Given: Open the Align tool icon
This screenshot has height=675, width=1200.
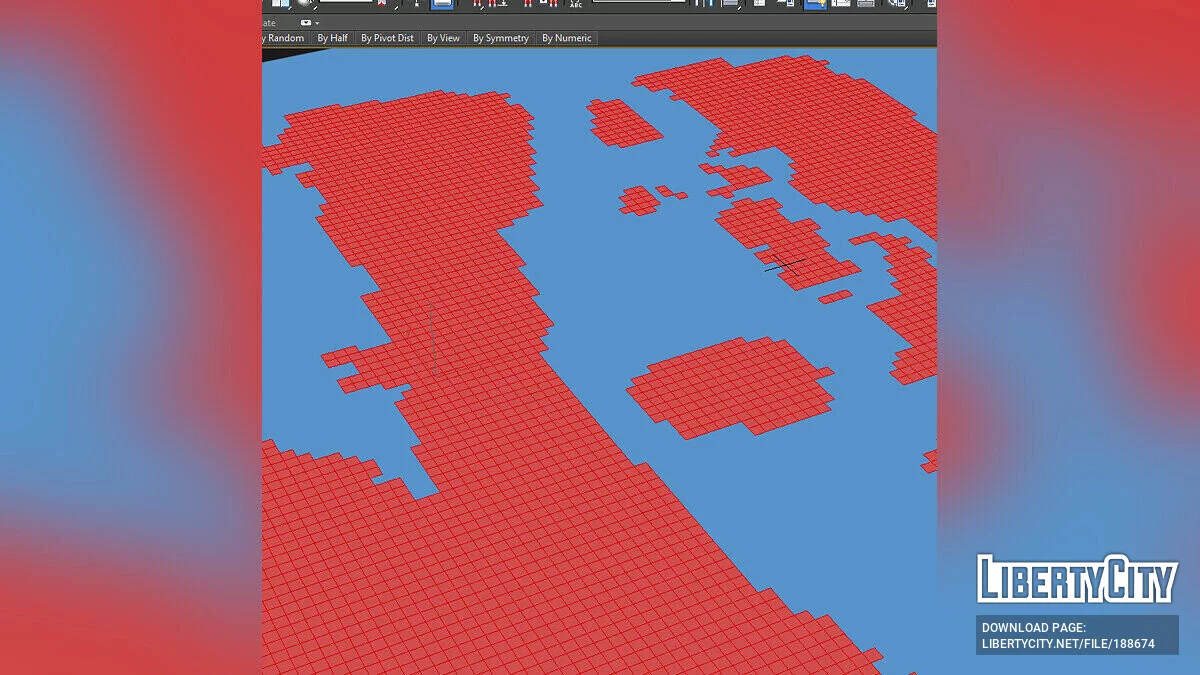Looking at the screenshot, I should coord(728,4).
